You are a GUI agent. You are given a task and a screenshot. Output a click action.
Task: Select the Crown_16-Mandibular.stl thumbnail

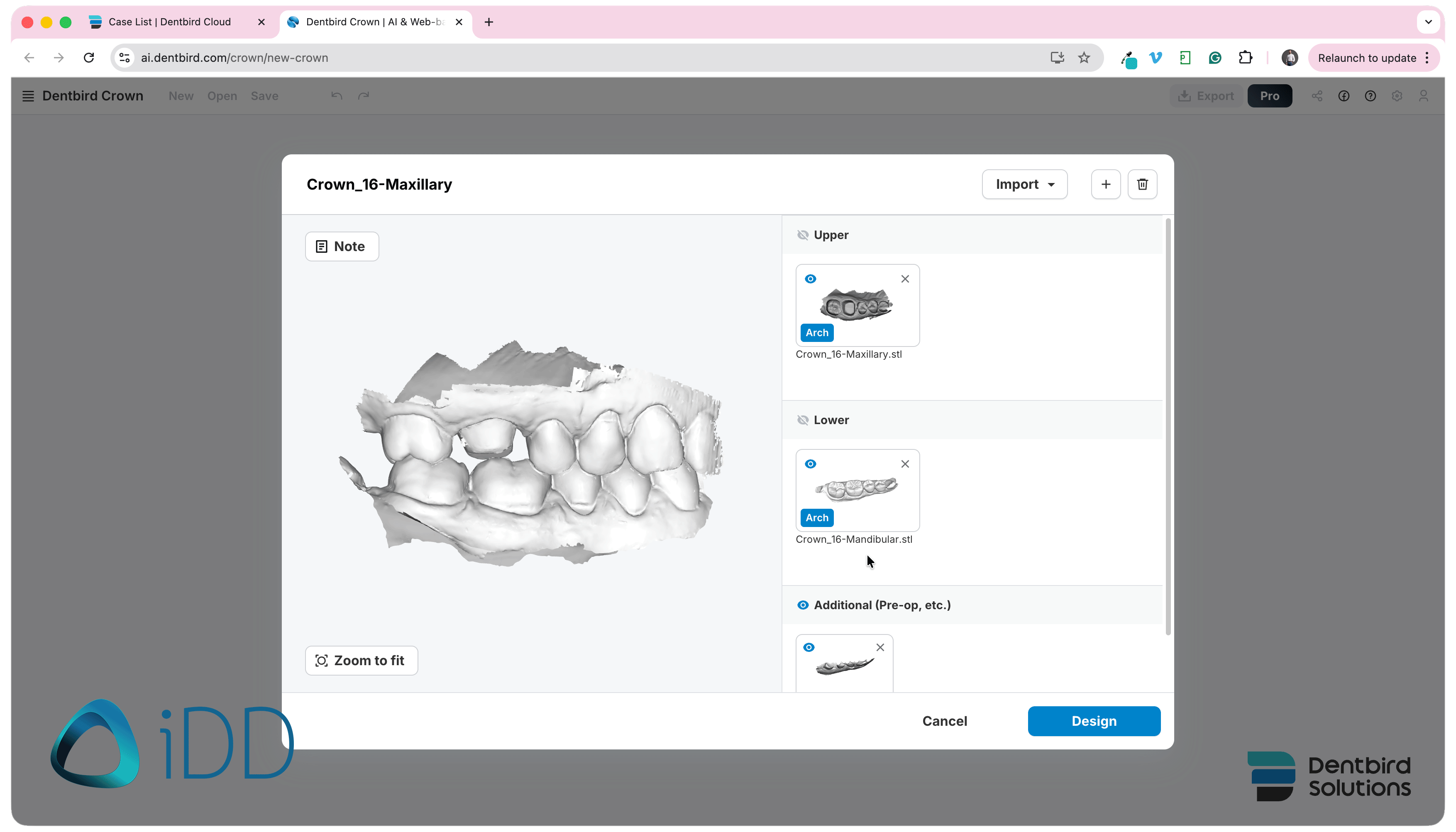tap(857, 490)
